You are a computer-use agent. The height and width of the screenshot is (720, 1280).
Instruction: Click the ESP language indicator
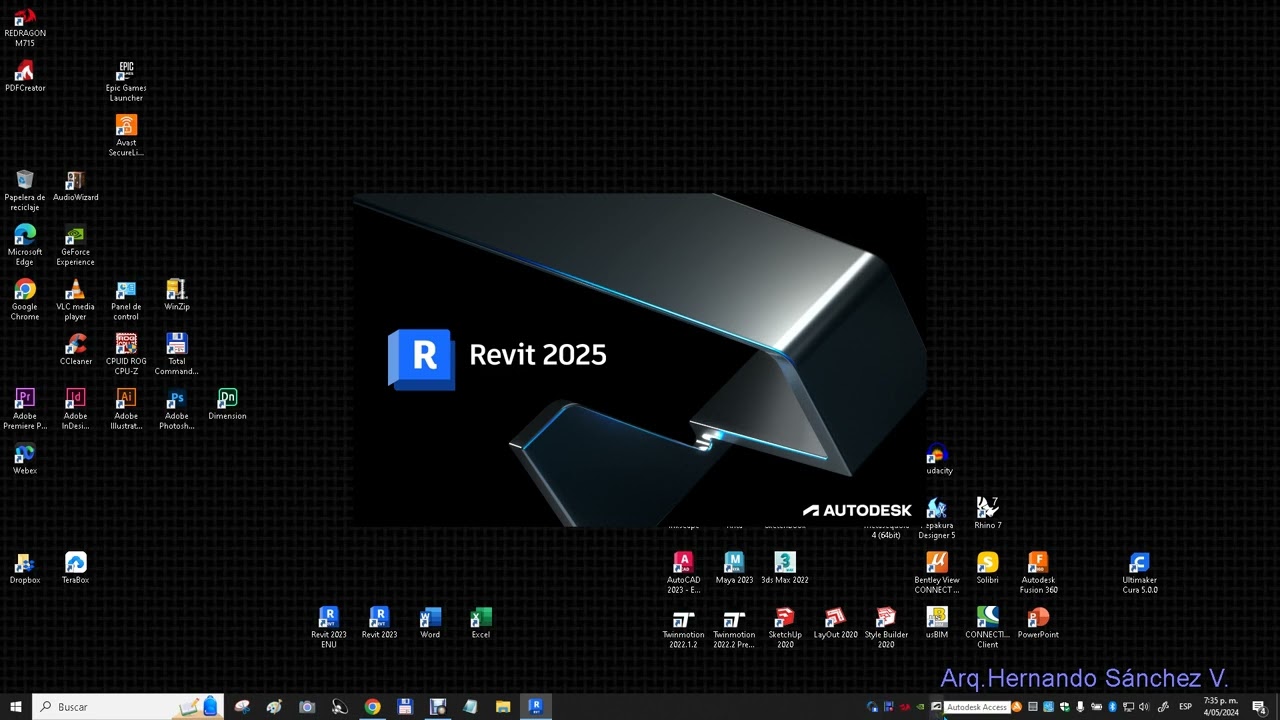point(1186,707)
